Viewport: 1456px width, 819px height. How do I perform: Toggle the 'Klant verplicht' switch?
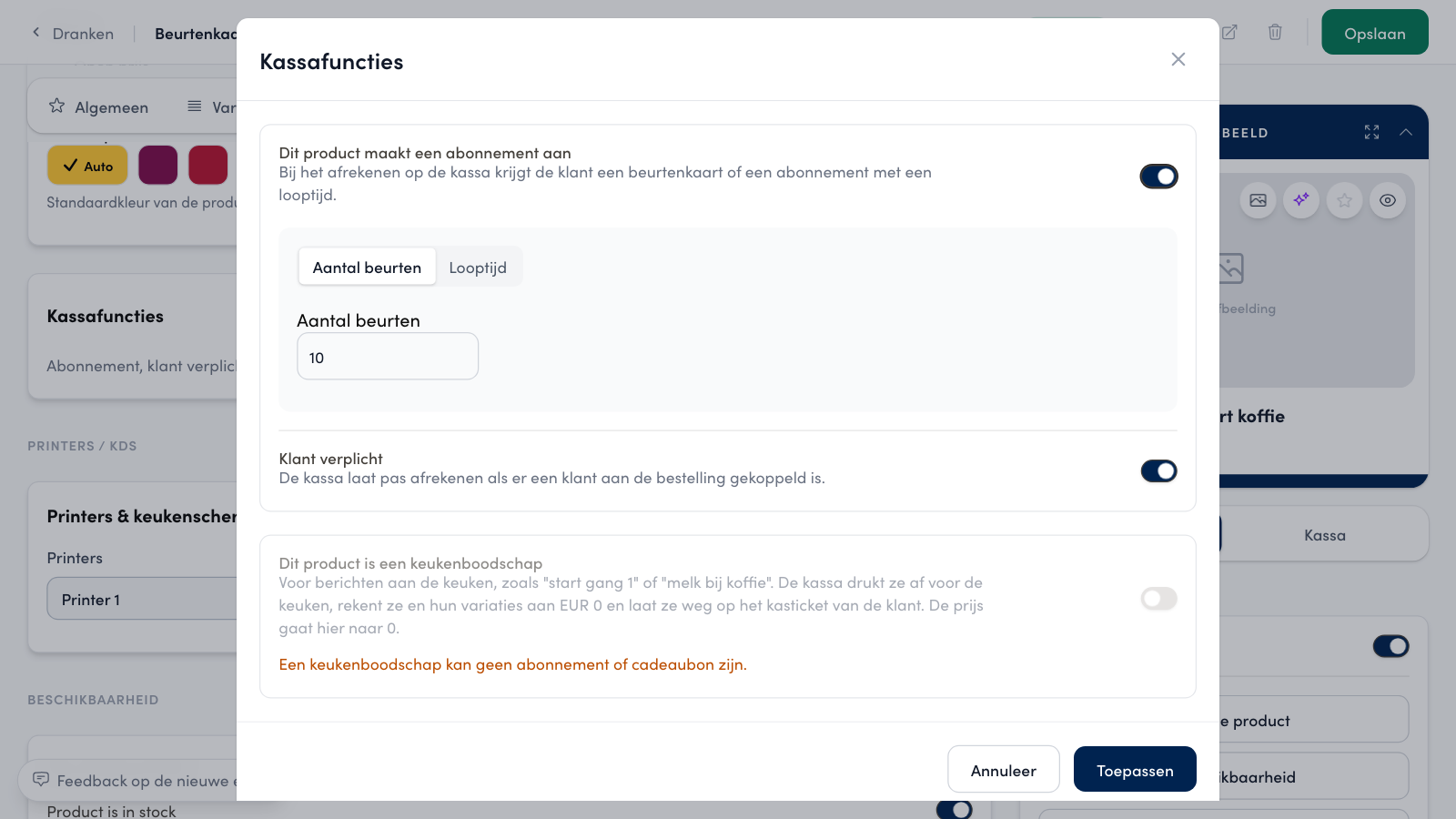[1158, 470]
